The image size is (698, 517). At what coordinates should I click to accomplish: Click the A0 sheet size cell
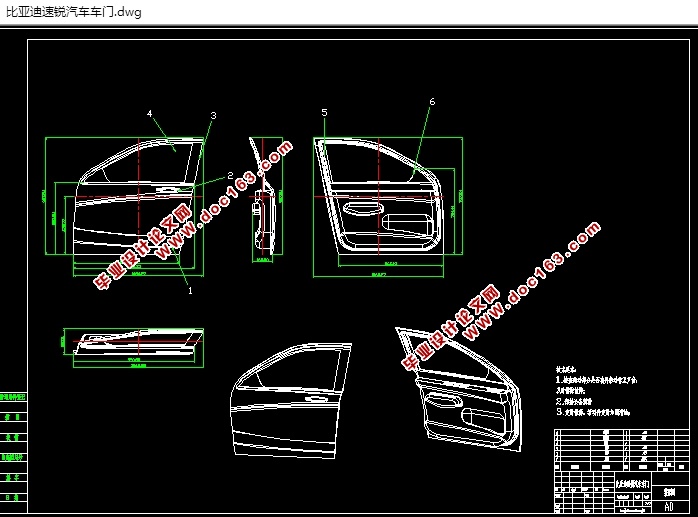pos(668,506)
